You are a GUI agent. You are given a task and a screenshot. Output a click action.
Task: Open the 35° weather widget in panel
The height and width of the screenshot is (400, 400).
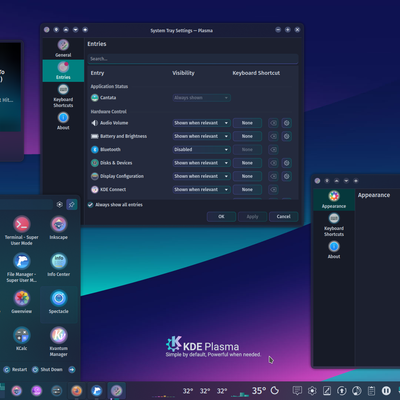[265, 390]
